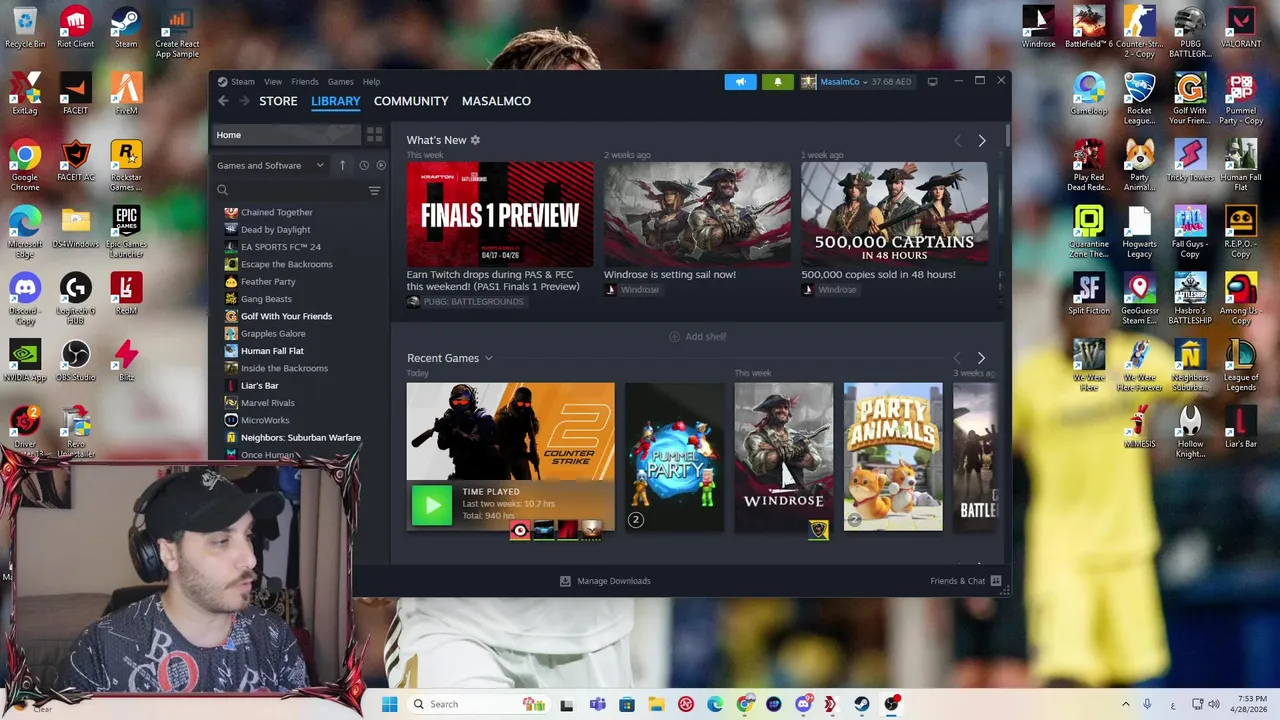
Task: Open the green notifications bell
Action: pos(777,82)
